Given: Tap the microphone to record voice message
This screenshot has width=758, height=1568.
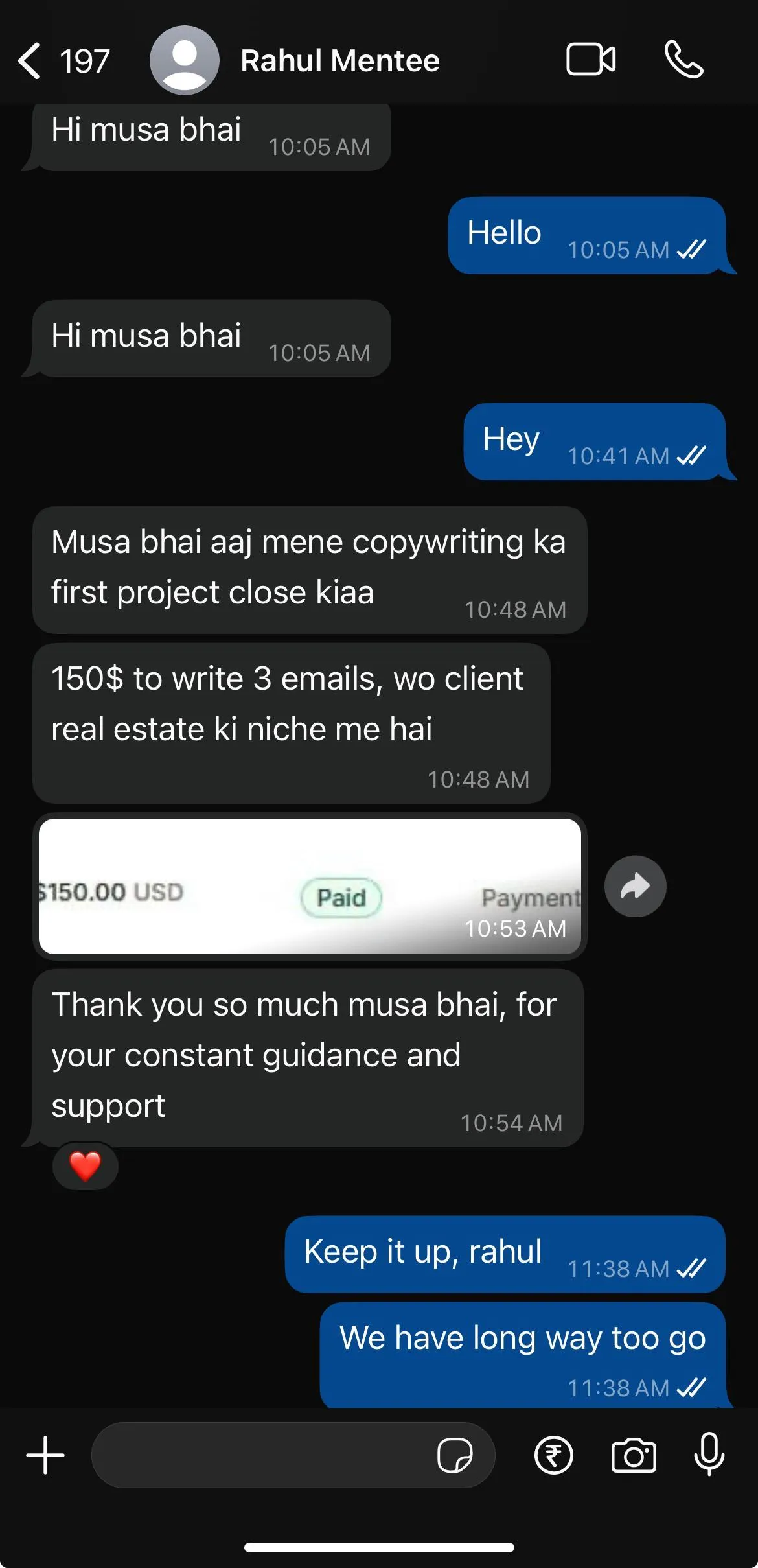Looking at the screenshot, I should pyautogui.click(x=709, y=1454).
